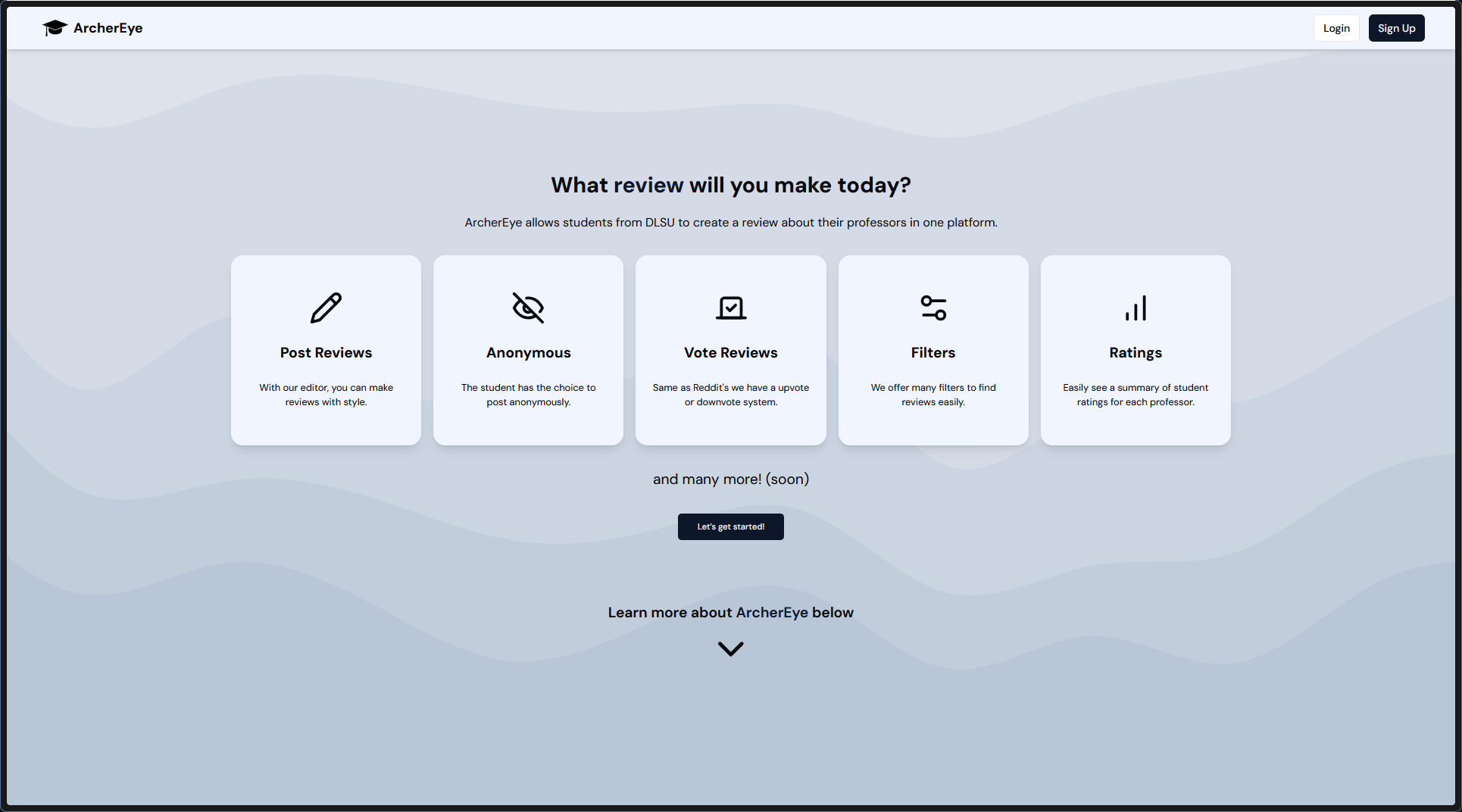Click the ArcherEye graduation cap logo
Screen dimensions: 1462x812
(x=54, y=27)
